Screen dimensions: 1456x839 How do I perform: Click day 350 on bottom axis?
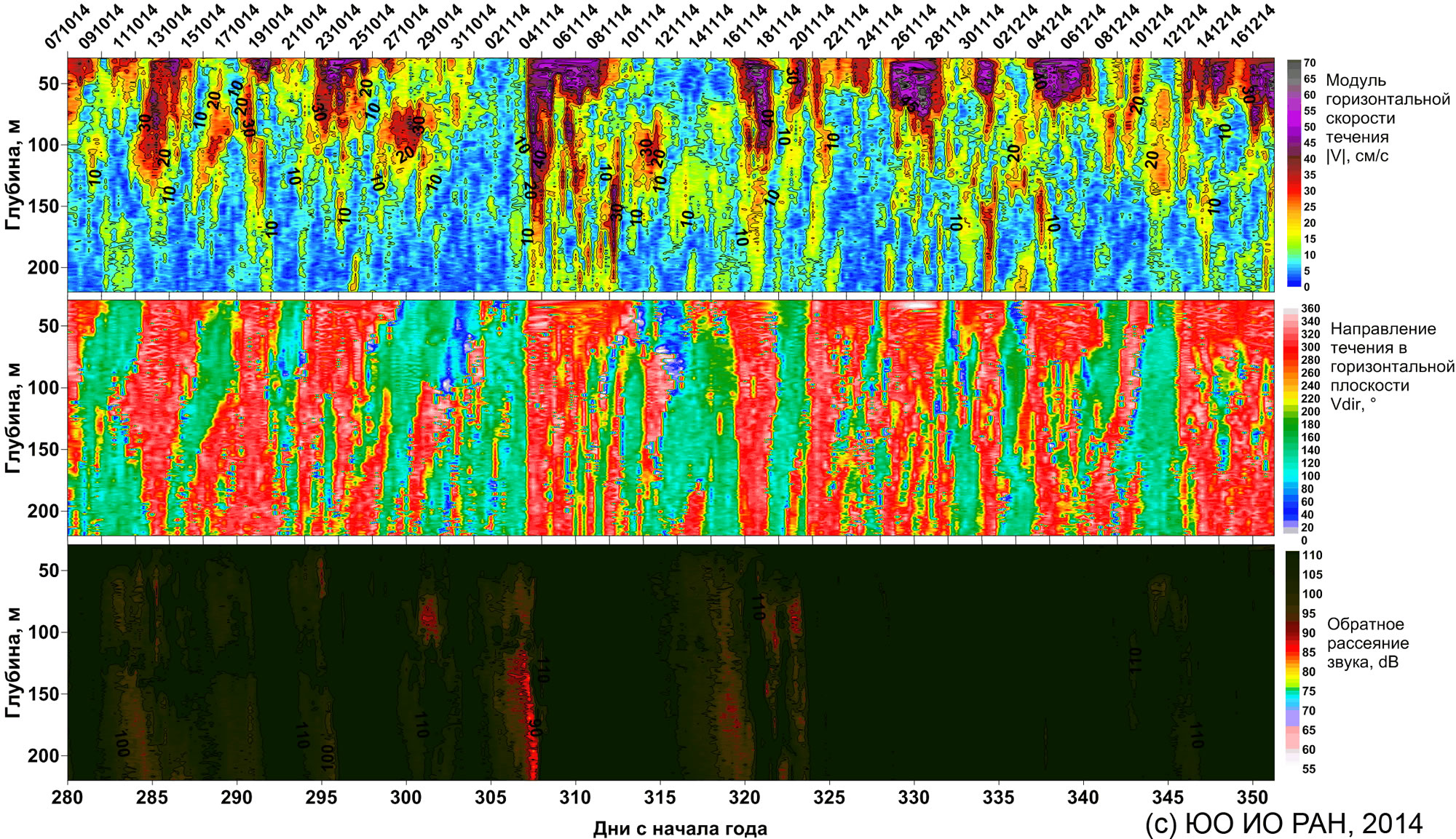tap(1252, 798)
